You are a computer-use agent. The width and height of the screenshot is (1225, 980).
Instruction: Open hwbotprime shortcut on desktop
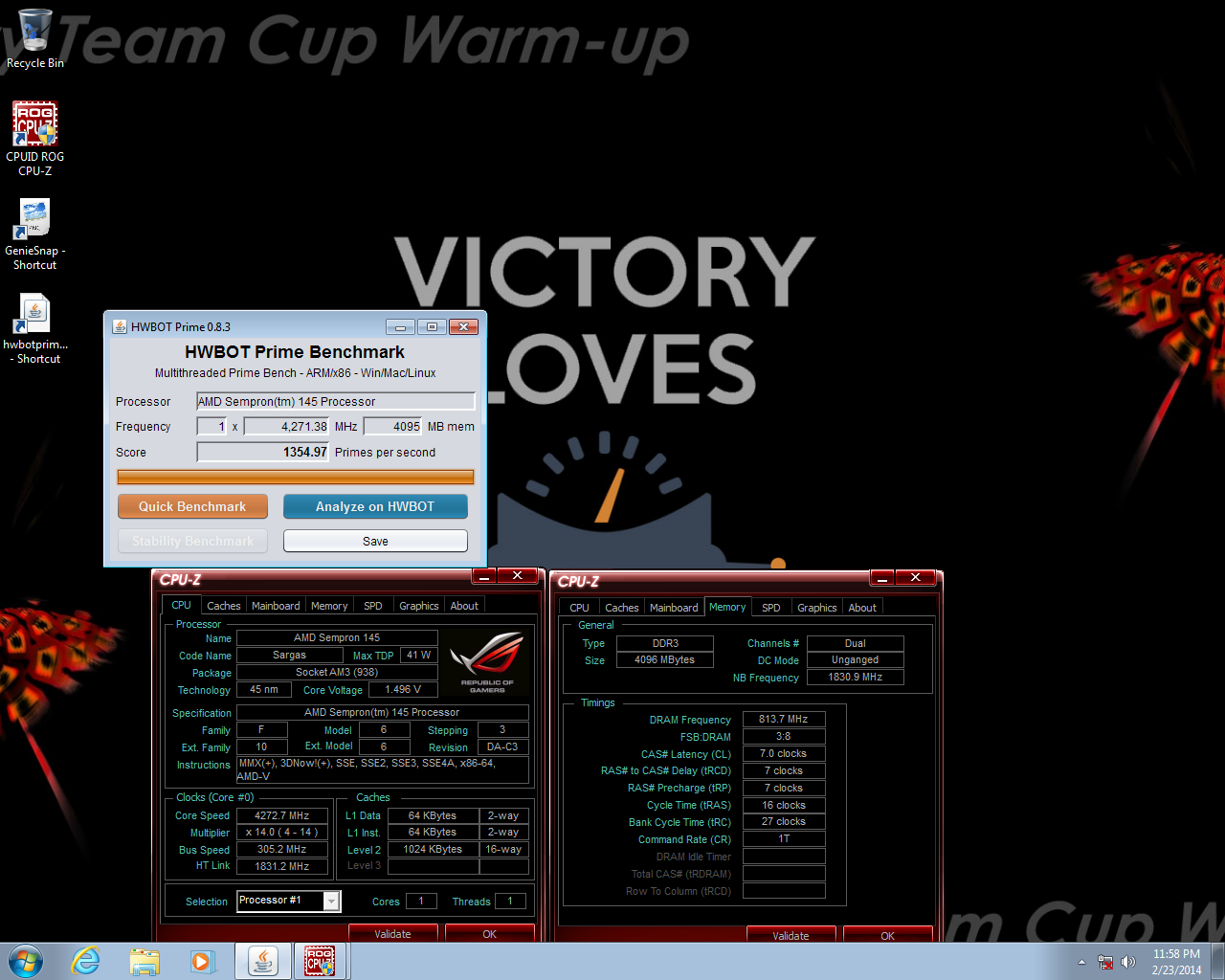tap(35, 328)
